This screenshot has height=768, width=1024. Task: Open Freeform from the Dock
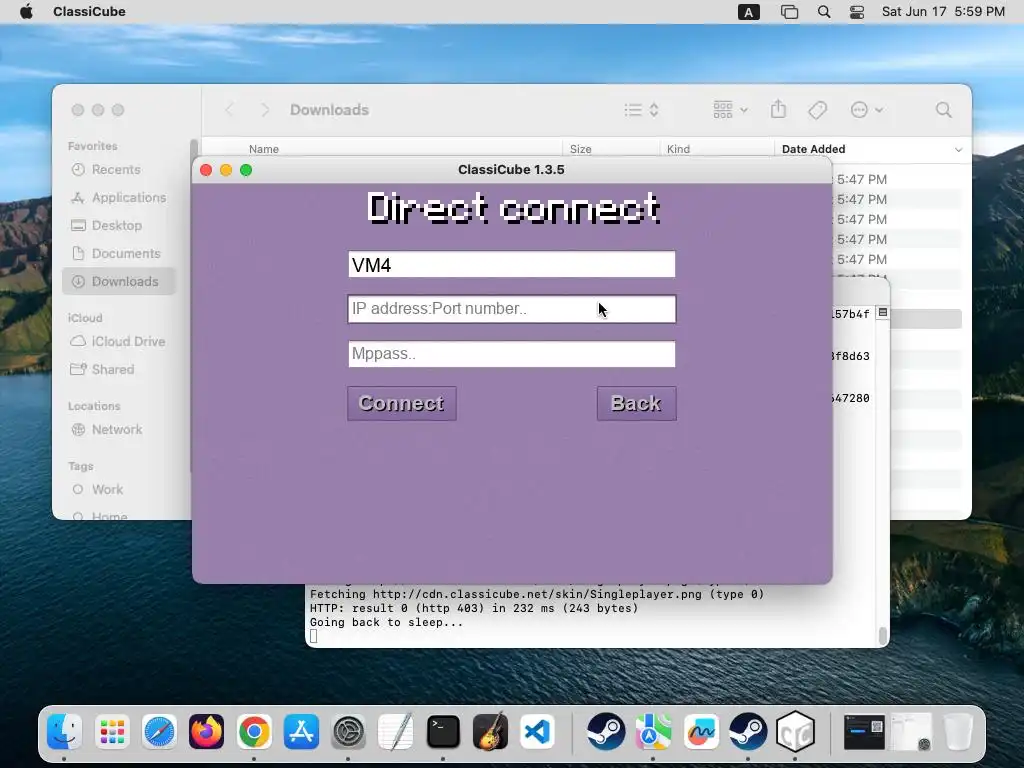[x=701, y=731]
